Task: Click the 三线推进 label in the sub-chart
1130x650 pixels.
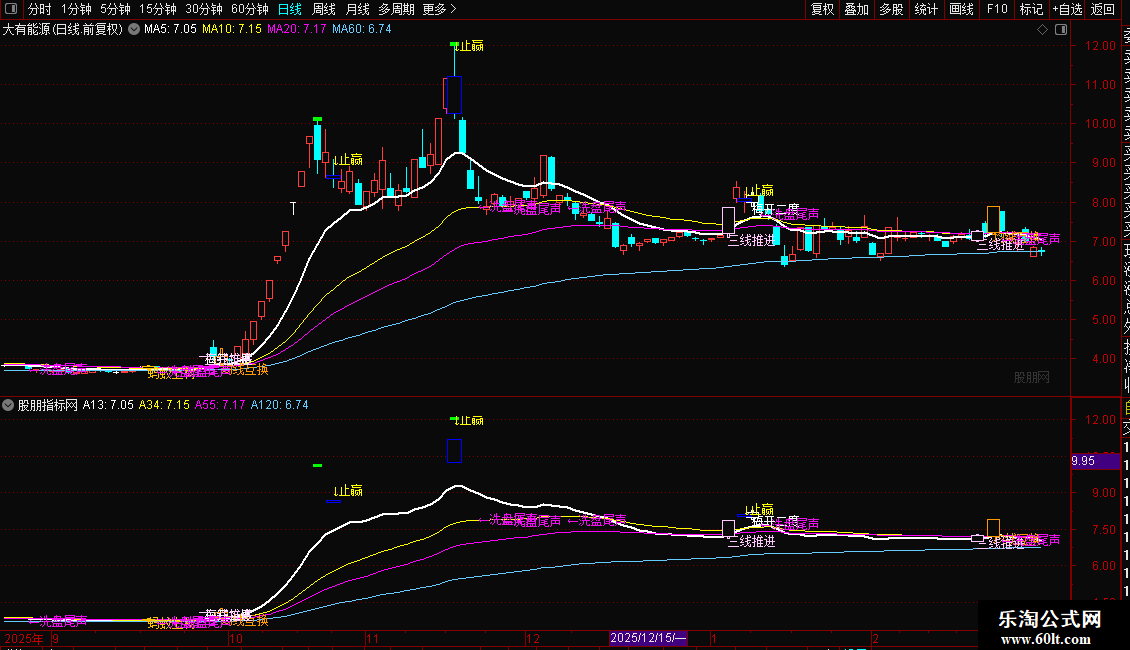Action: click(x=752, y=541)
